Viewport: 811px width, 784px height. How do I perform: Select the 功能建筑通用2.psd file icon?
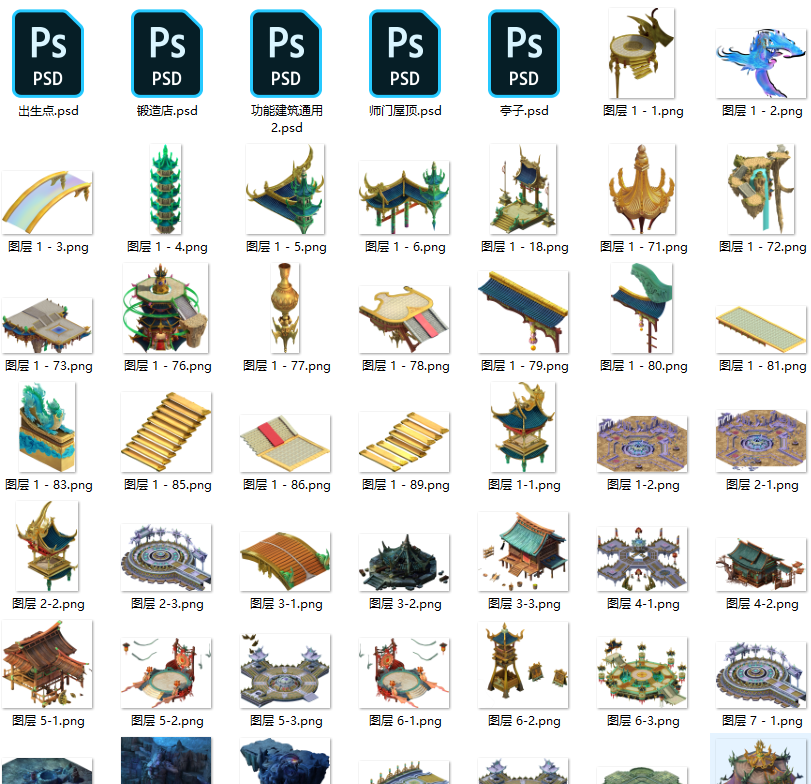pyautogui.click(x=286, y=54)
